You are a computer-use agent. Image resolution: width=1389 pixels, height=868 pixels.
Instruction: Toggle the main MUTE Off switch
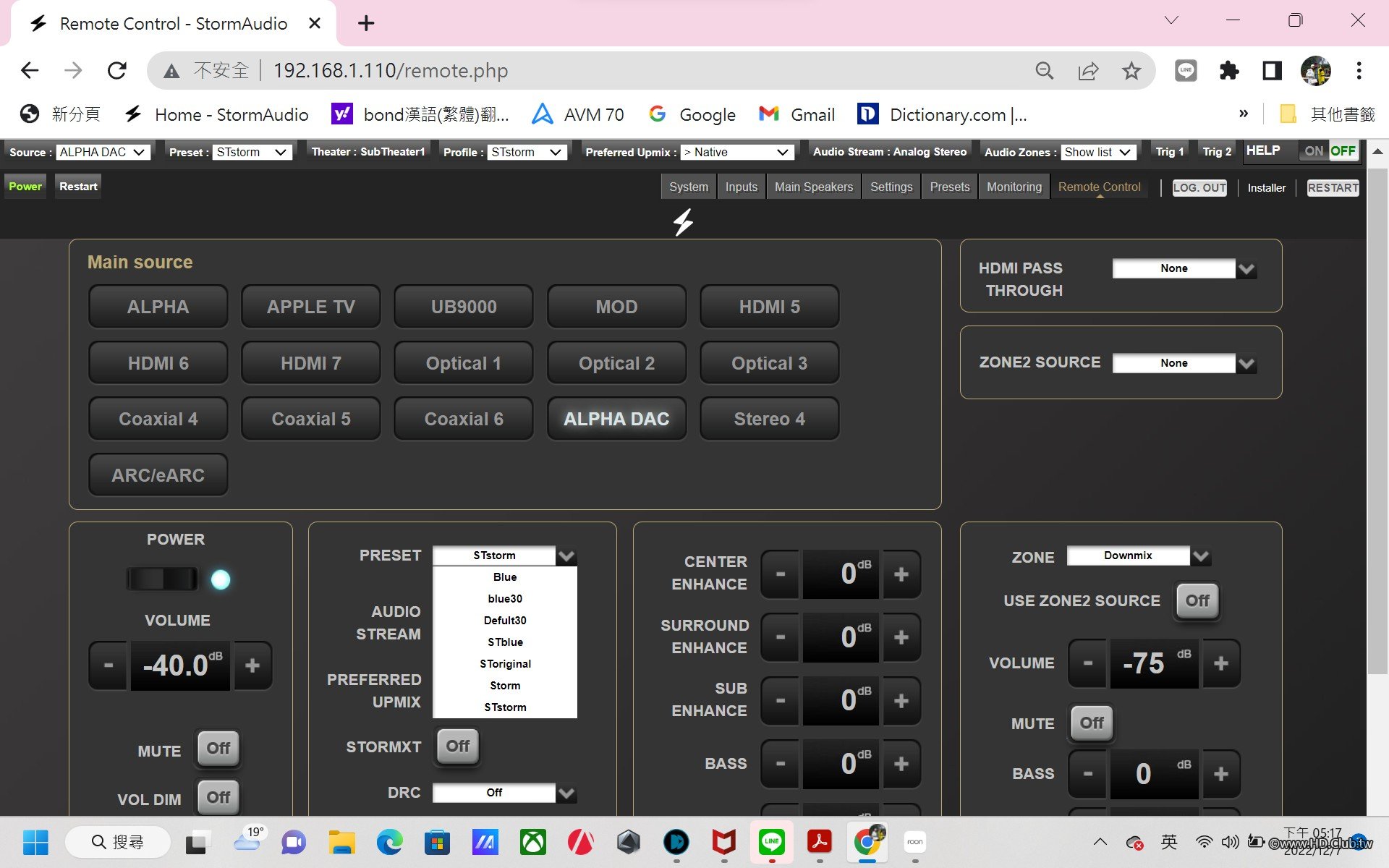218,748
